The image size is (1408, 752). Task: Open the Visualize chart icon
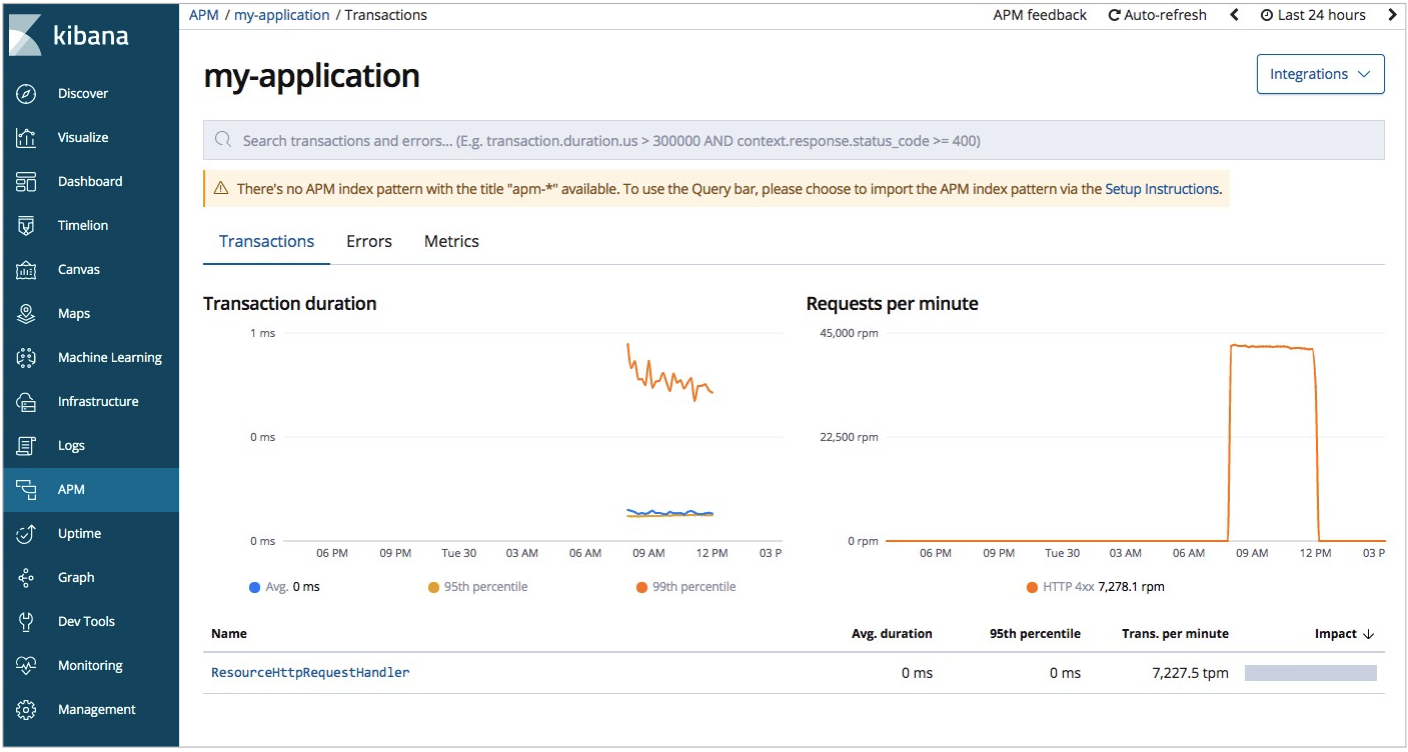27,137
